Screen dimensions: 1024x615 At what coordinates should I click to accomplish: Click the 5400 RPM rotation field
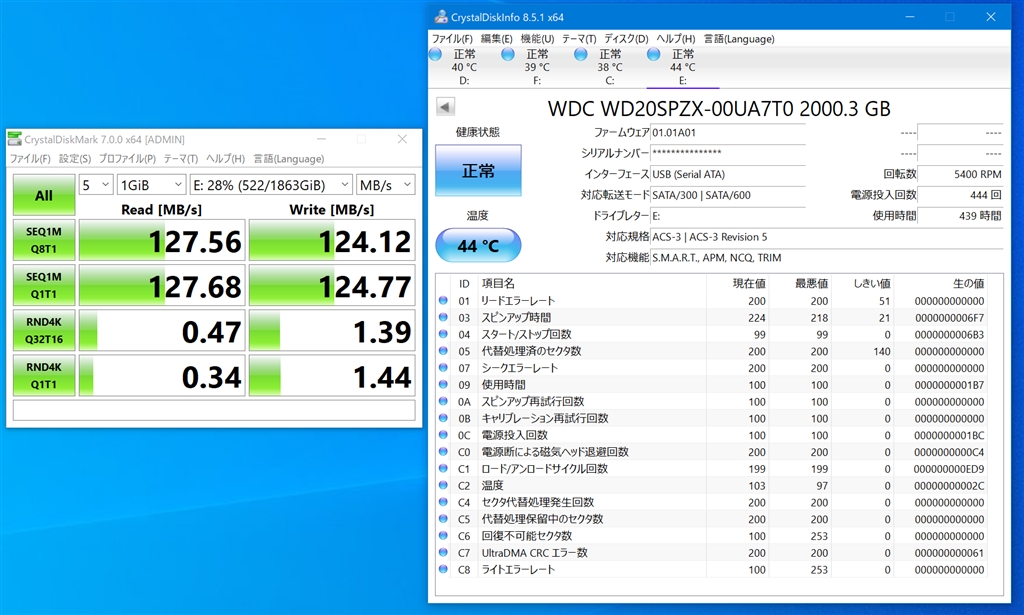960,174
